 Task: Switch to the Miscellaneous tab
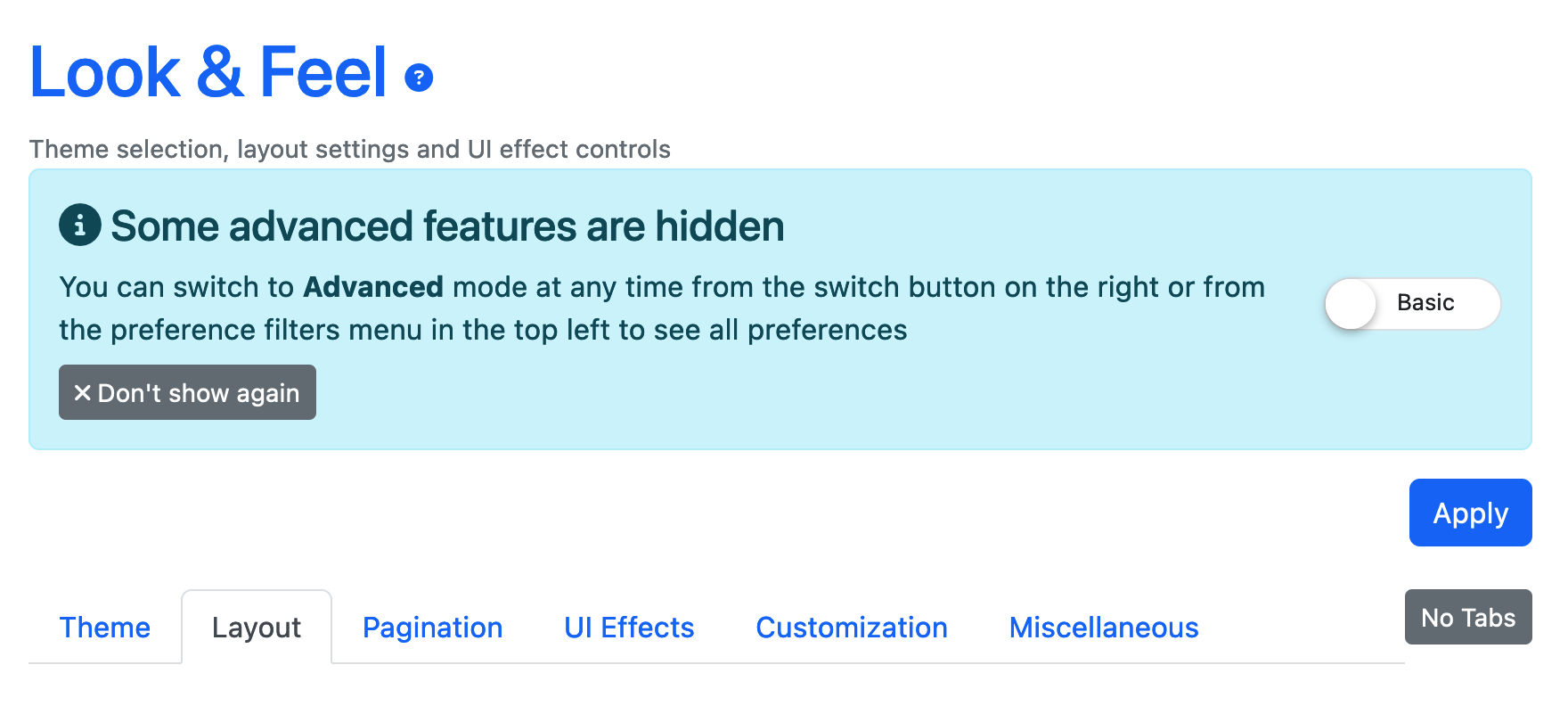coord(1104,628)
